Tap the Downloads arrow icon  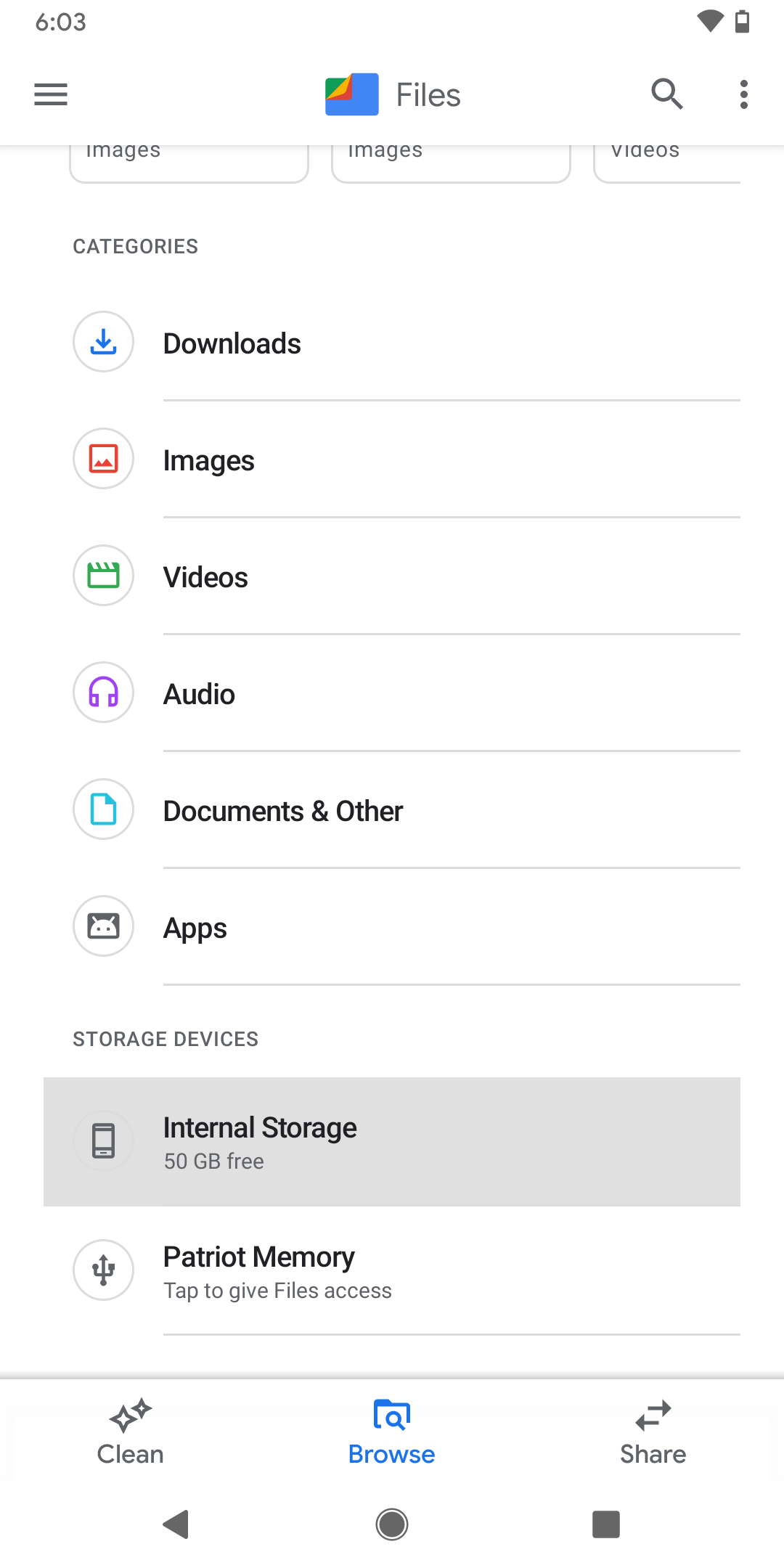(x=103, y=342)
